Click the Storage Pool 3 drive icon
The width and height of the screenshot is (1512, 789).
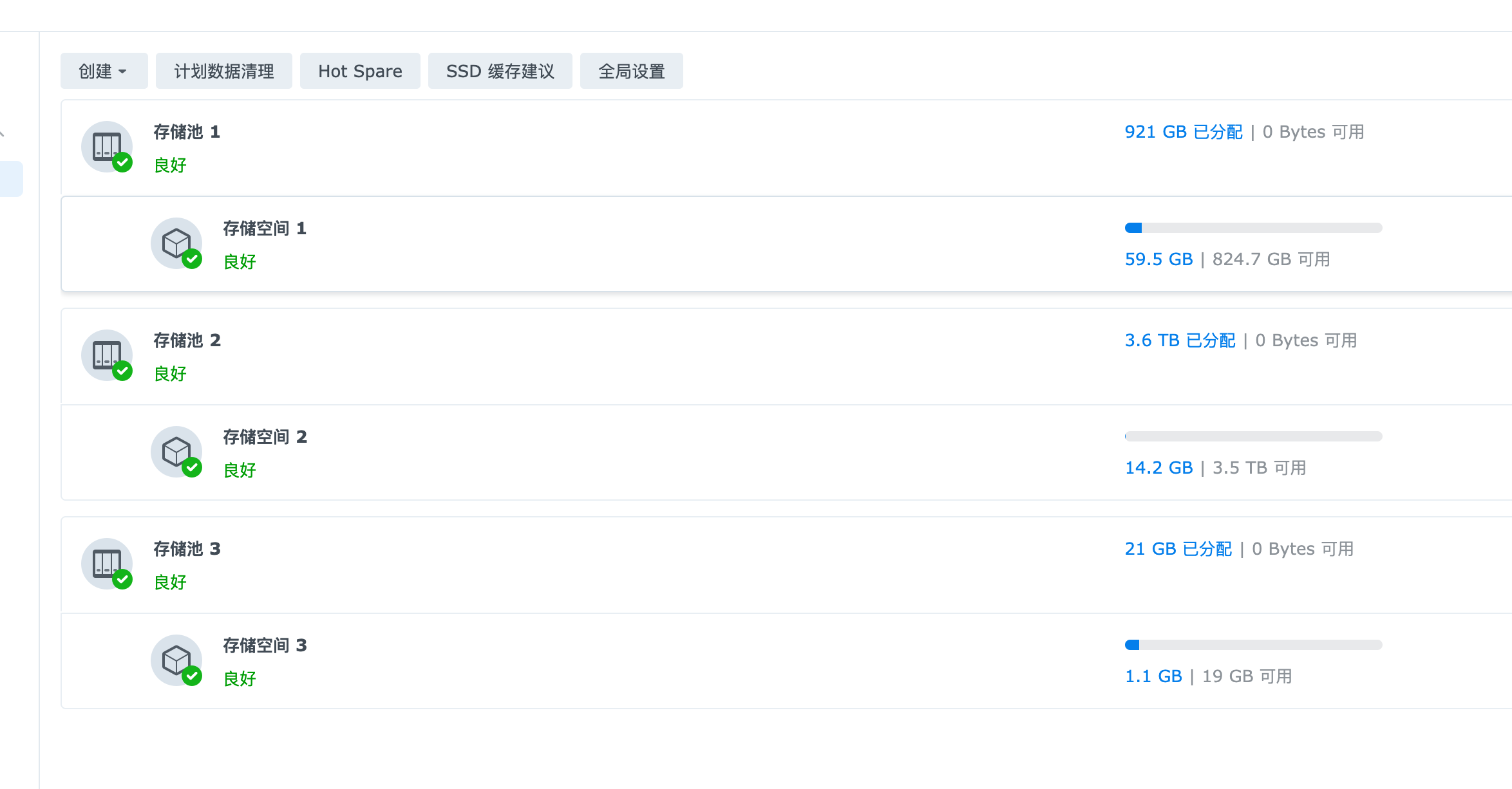point(106,563)
